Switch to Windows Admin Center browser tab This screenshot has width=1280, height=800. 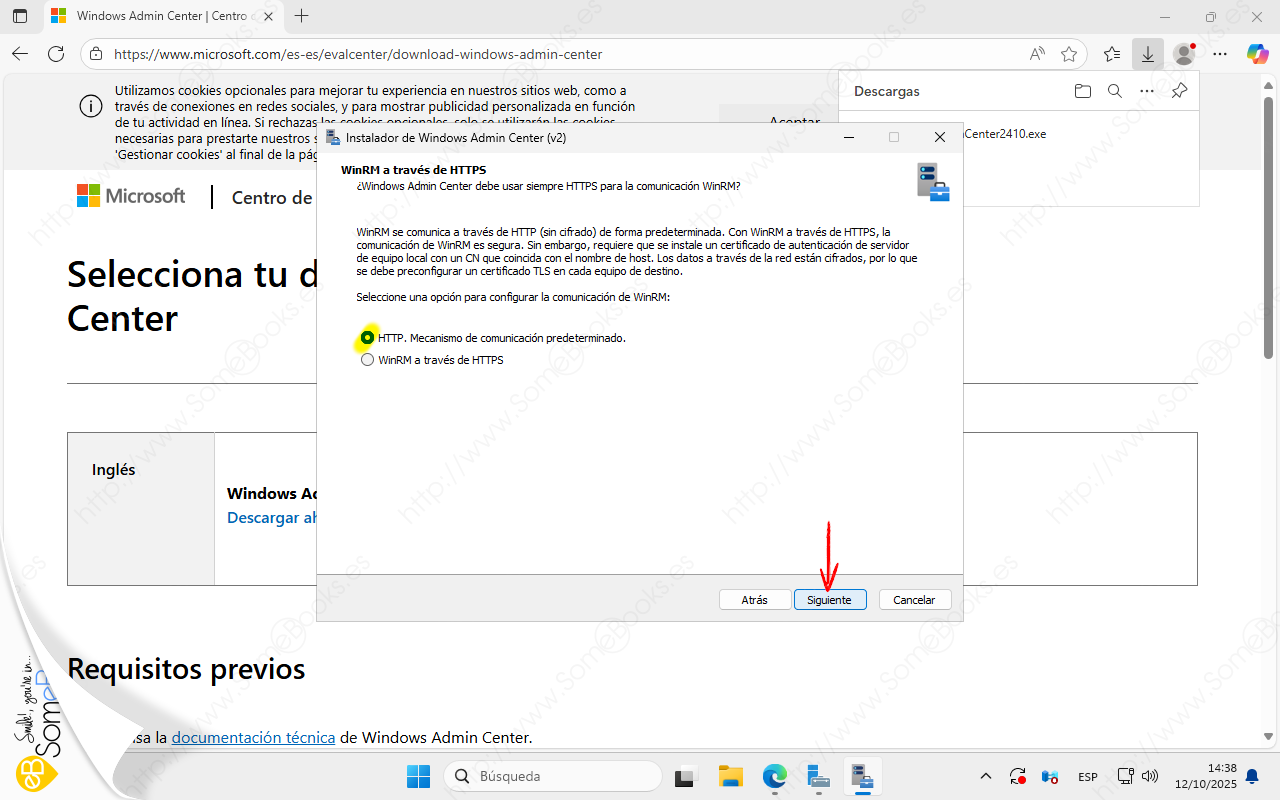click(x=160, y=16)
